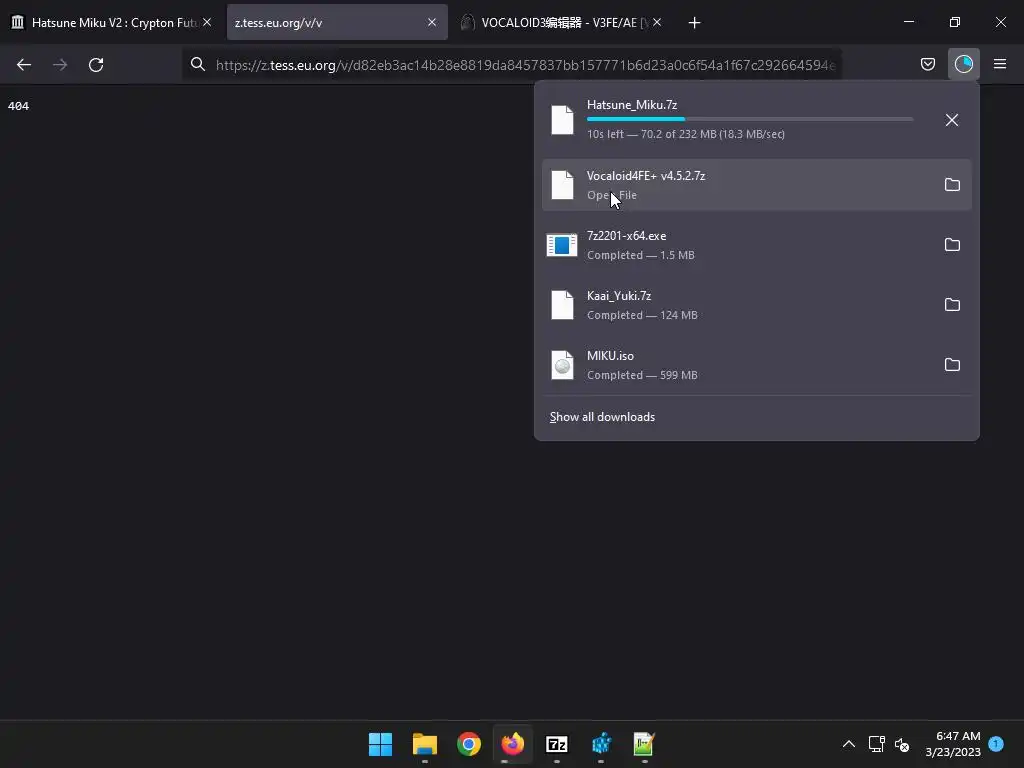Click the Hatsune_Miku.7z download progress bar
Screen dimensions: 1024x768
[750, 119]
